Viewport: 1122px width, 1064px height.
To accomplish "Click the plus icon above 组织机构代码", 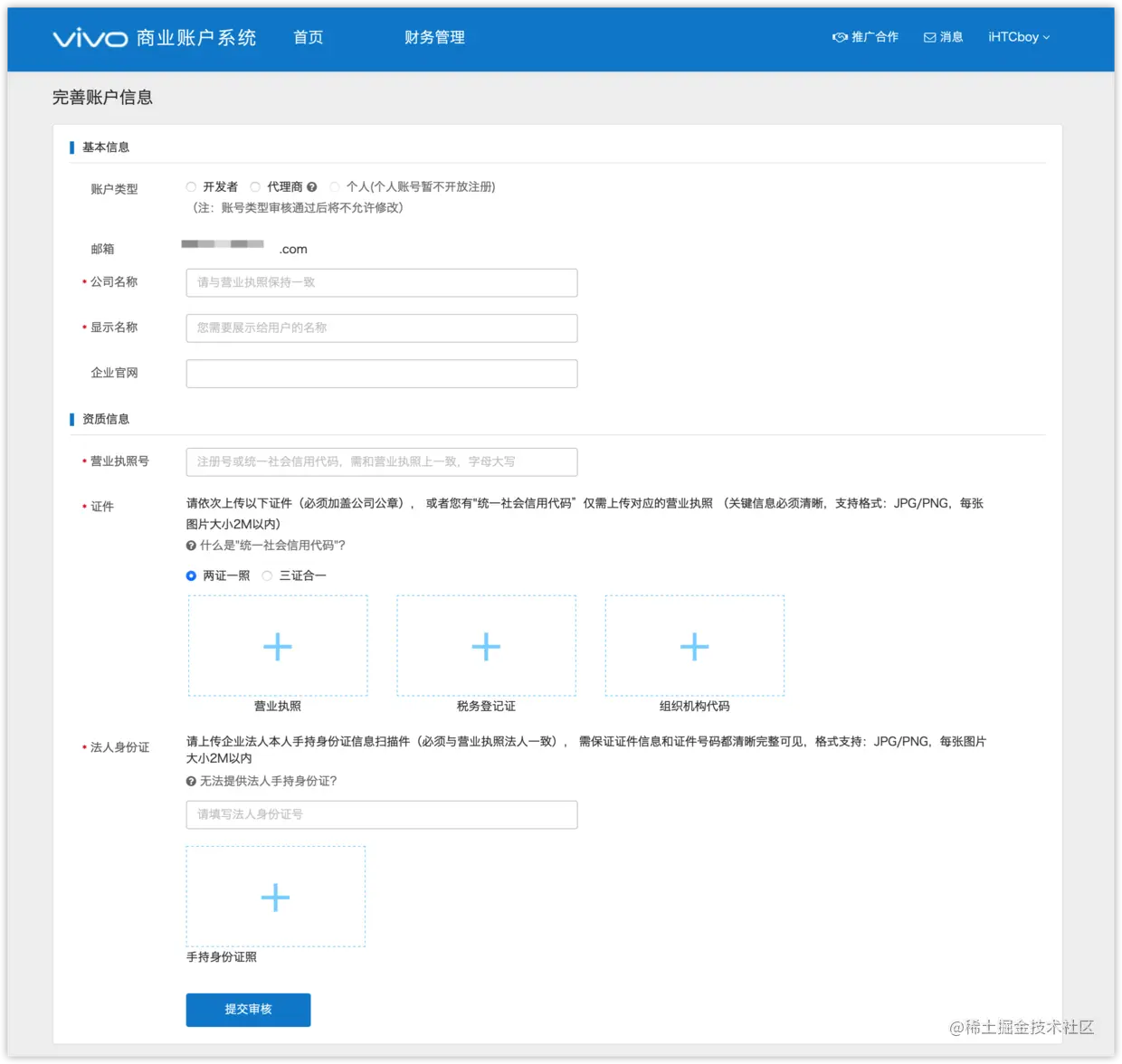I will 694,646.
